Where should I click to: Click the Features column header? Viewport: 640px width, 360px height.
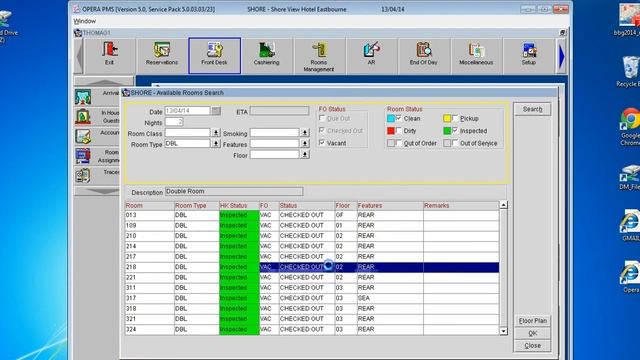(390, 205)
